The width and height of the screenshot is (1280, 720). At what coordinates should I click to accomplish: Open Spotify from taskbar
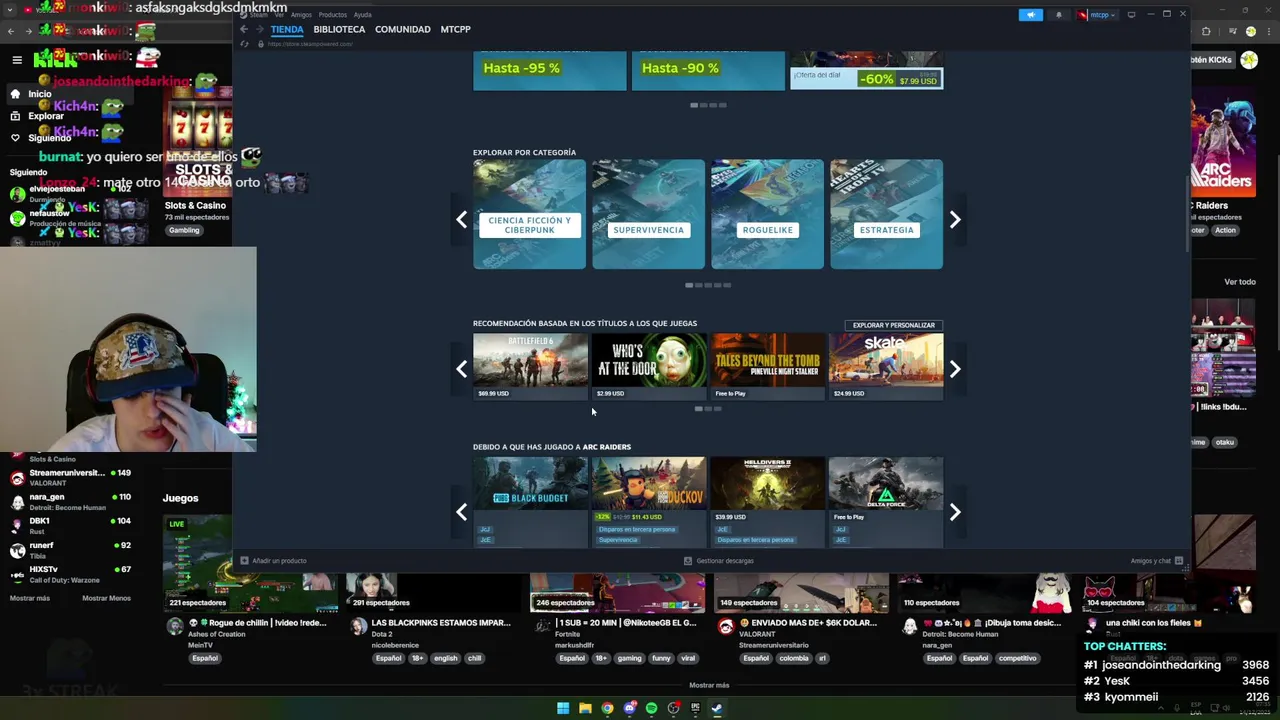tap(651, 708)
